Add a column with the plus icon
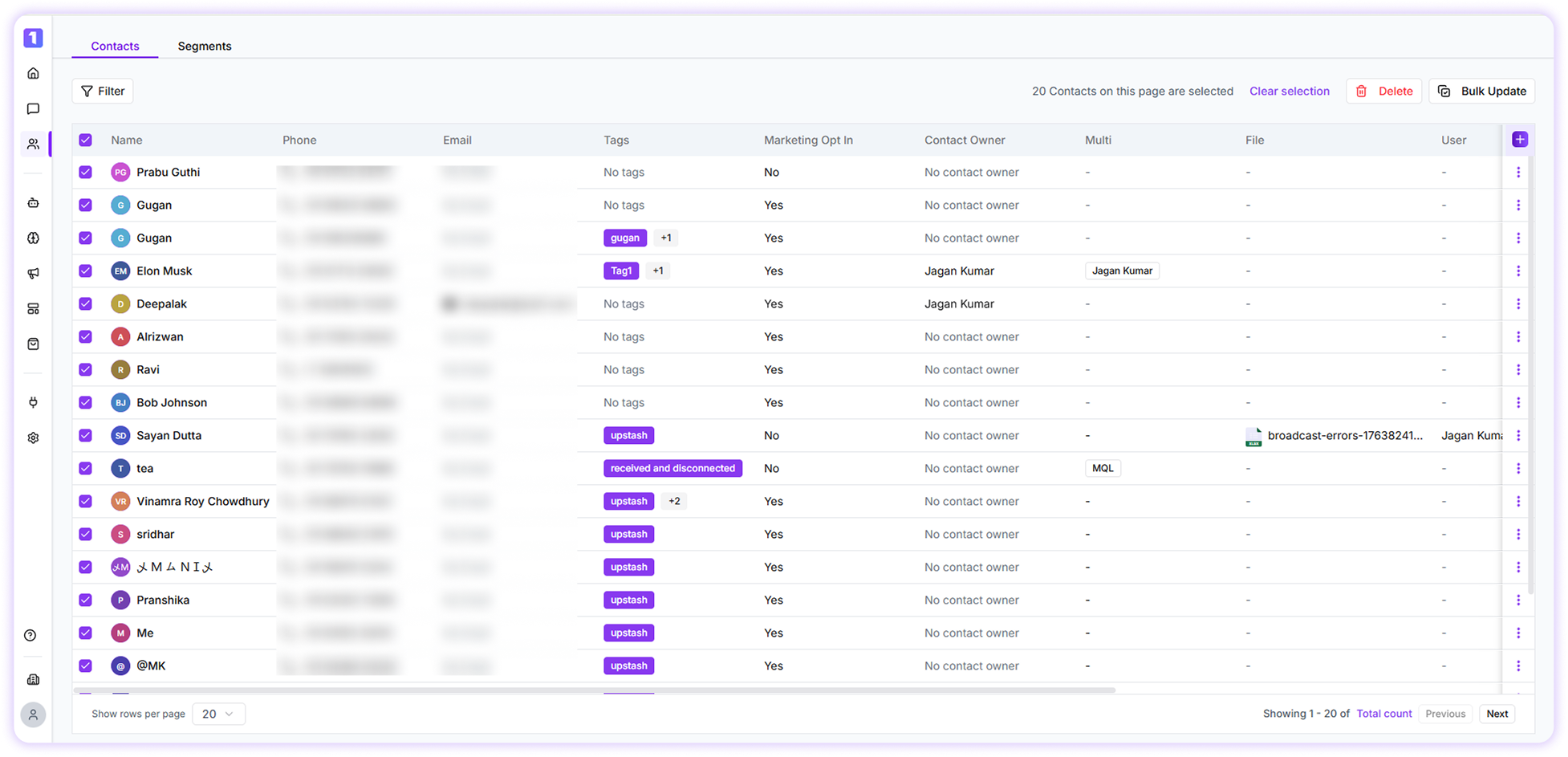The image size is (1568, 757). point(1519,139)
